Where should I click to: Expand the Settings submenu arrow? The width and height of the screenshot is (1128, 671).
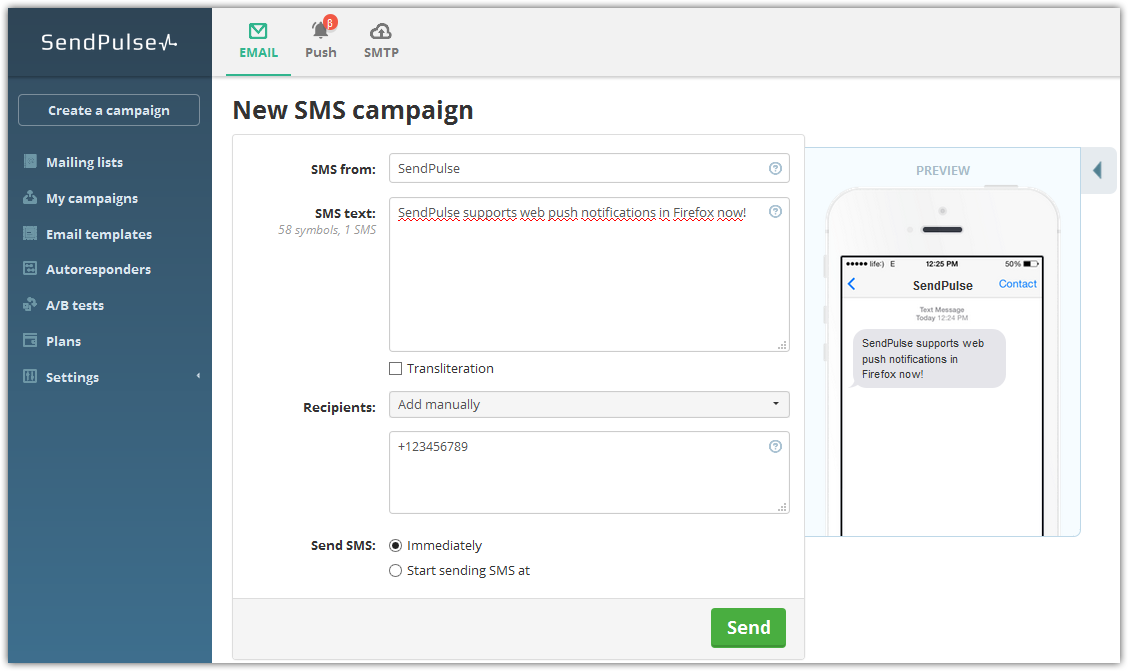pyautogui.click(x=198, y=375)
